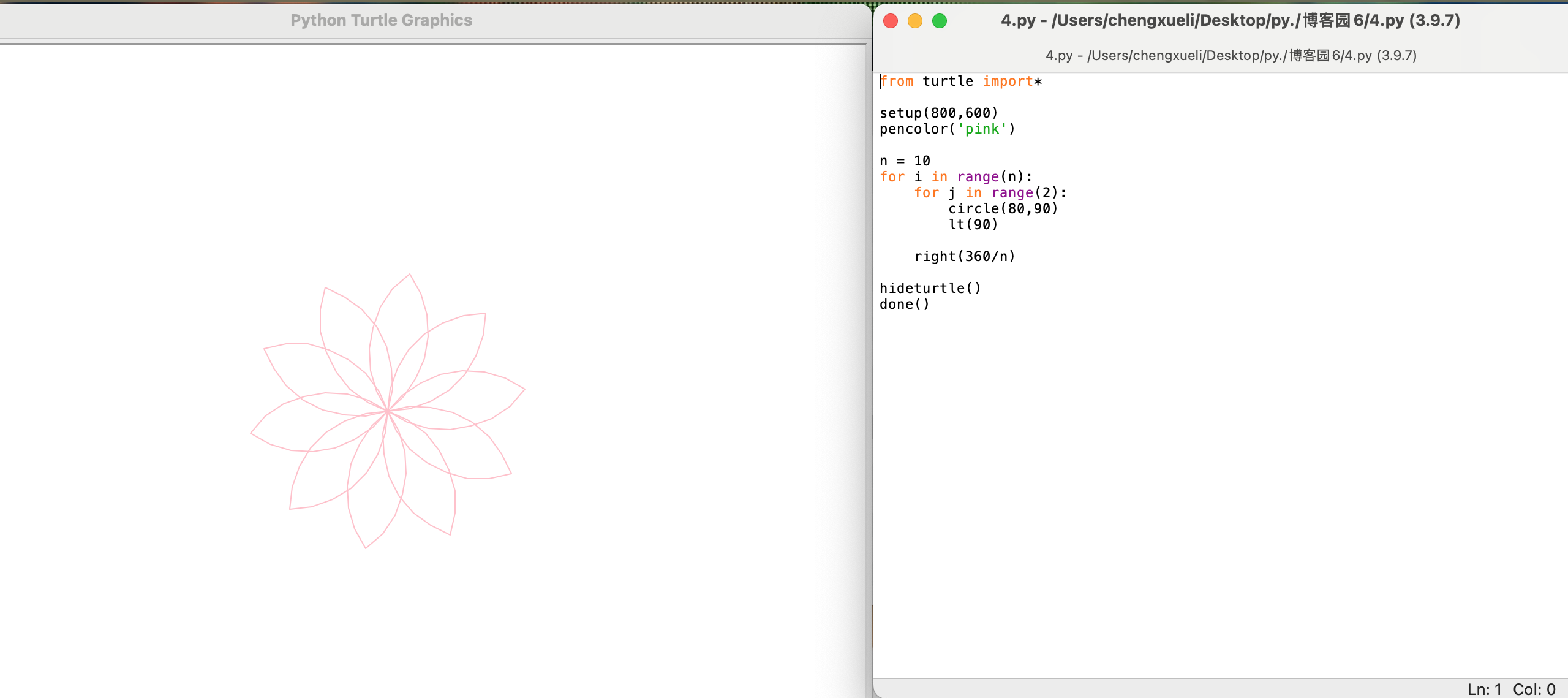Place cursor on the 'from' keyword
1568x698 pixels.
pyautogui.click(x=897, y=81)
